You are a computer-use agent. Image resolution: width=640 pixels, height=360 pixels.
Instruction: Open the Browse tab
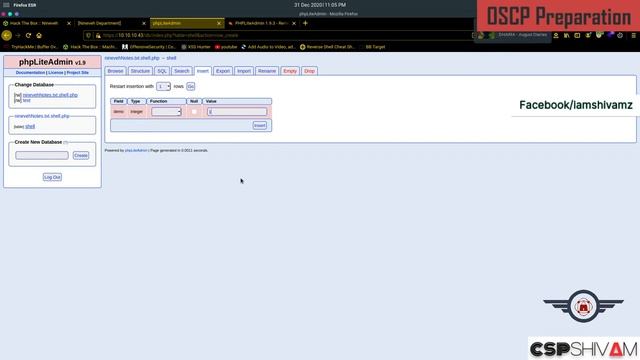pos(116,71)
